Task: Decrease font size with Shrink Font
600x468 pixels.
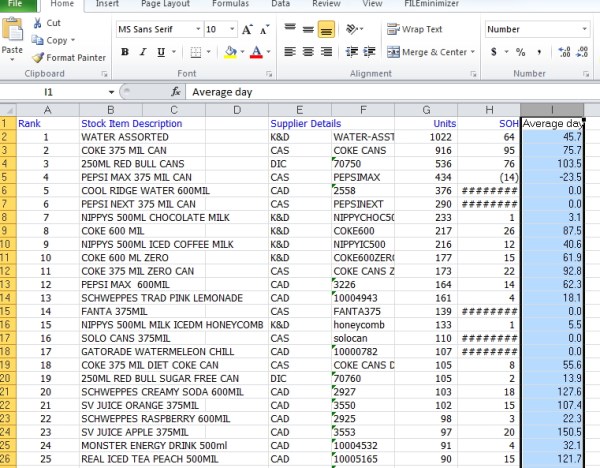Action: click(x=264, y=29)
